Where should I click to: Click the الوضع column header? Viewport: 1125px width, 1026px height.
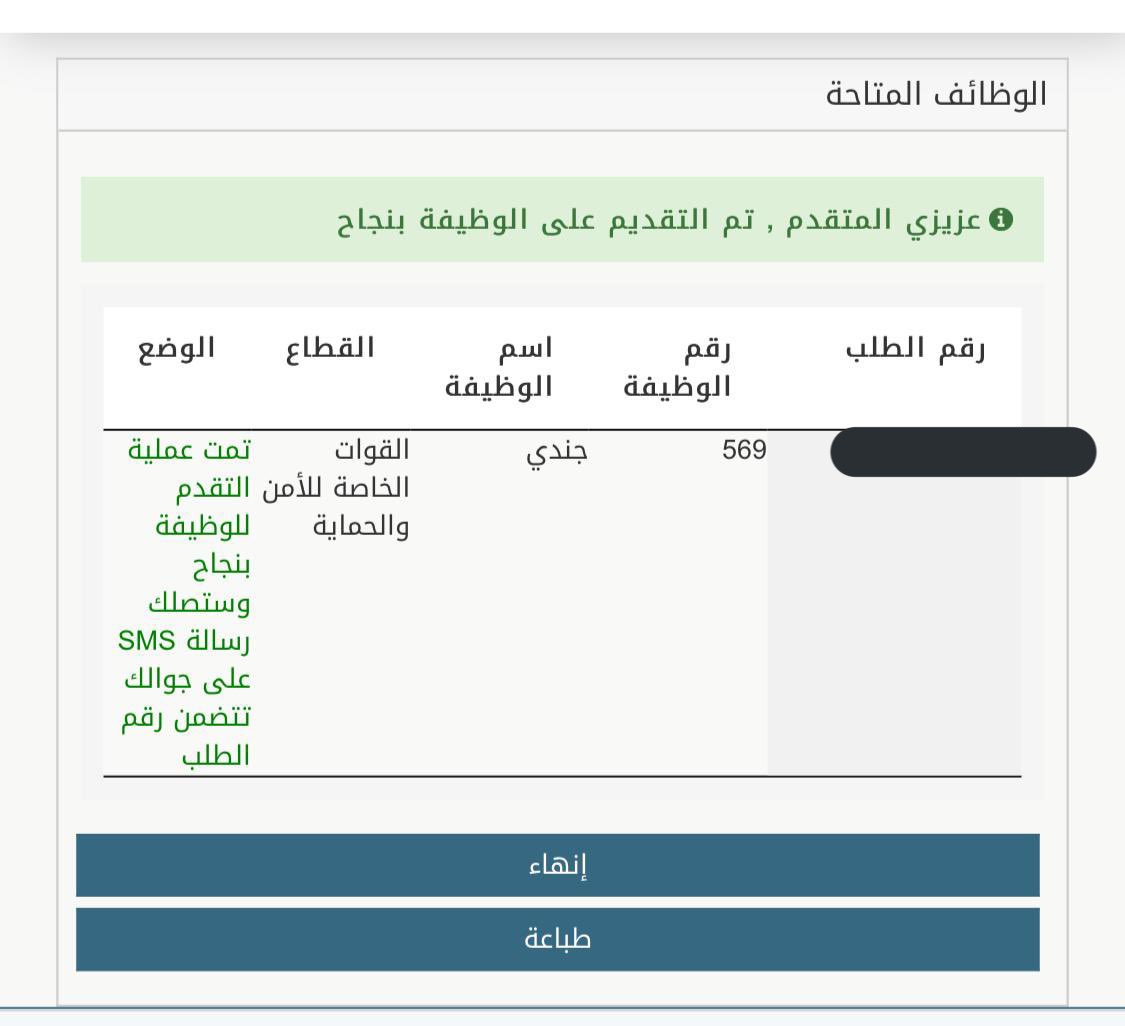click(x=176, y=349)
